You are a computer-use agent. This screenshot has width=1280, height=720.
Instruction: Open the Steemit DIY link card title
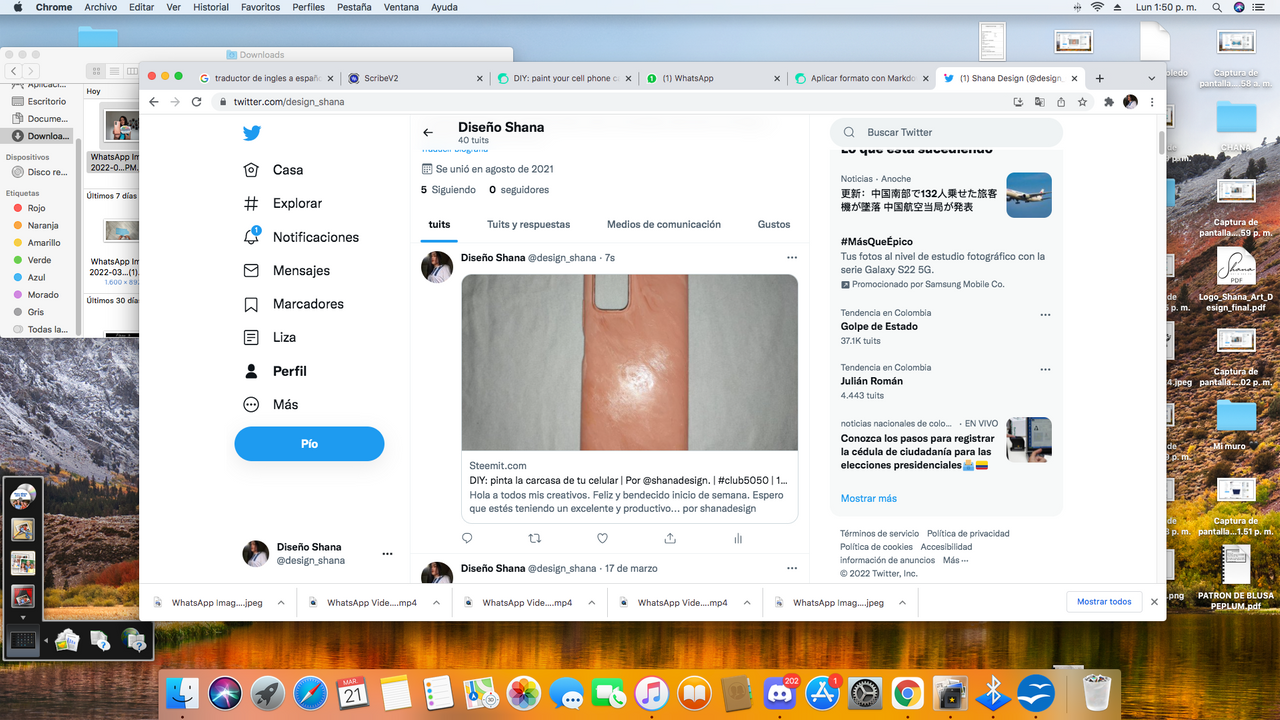click(628, 481)
